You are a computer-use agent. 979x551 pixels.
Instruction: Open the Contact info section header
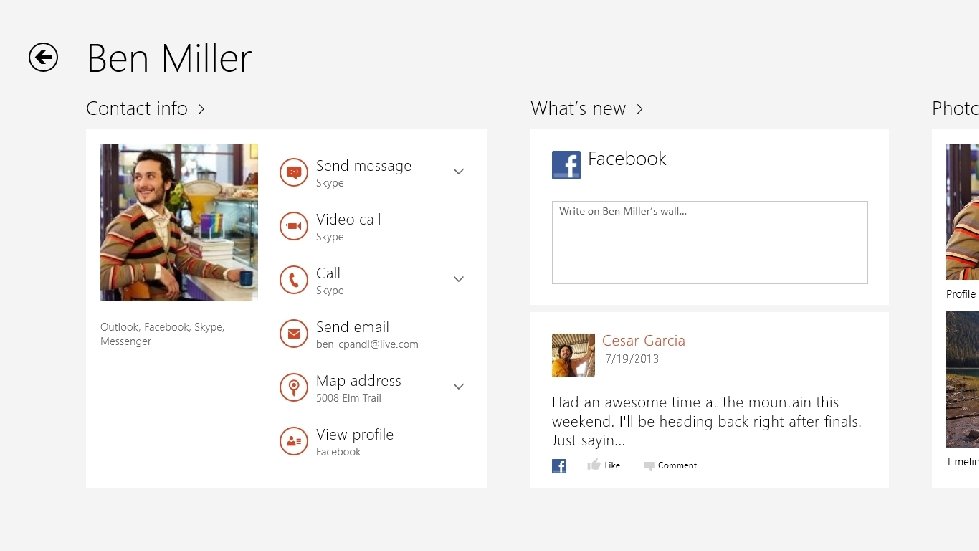point(145,109)
